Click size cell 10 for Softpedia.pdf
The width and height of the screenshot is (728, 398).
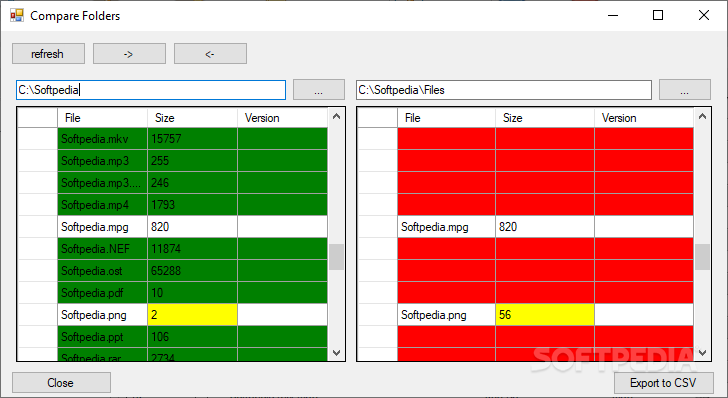193,293
